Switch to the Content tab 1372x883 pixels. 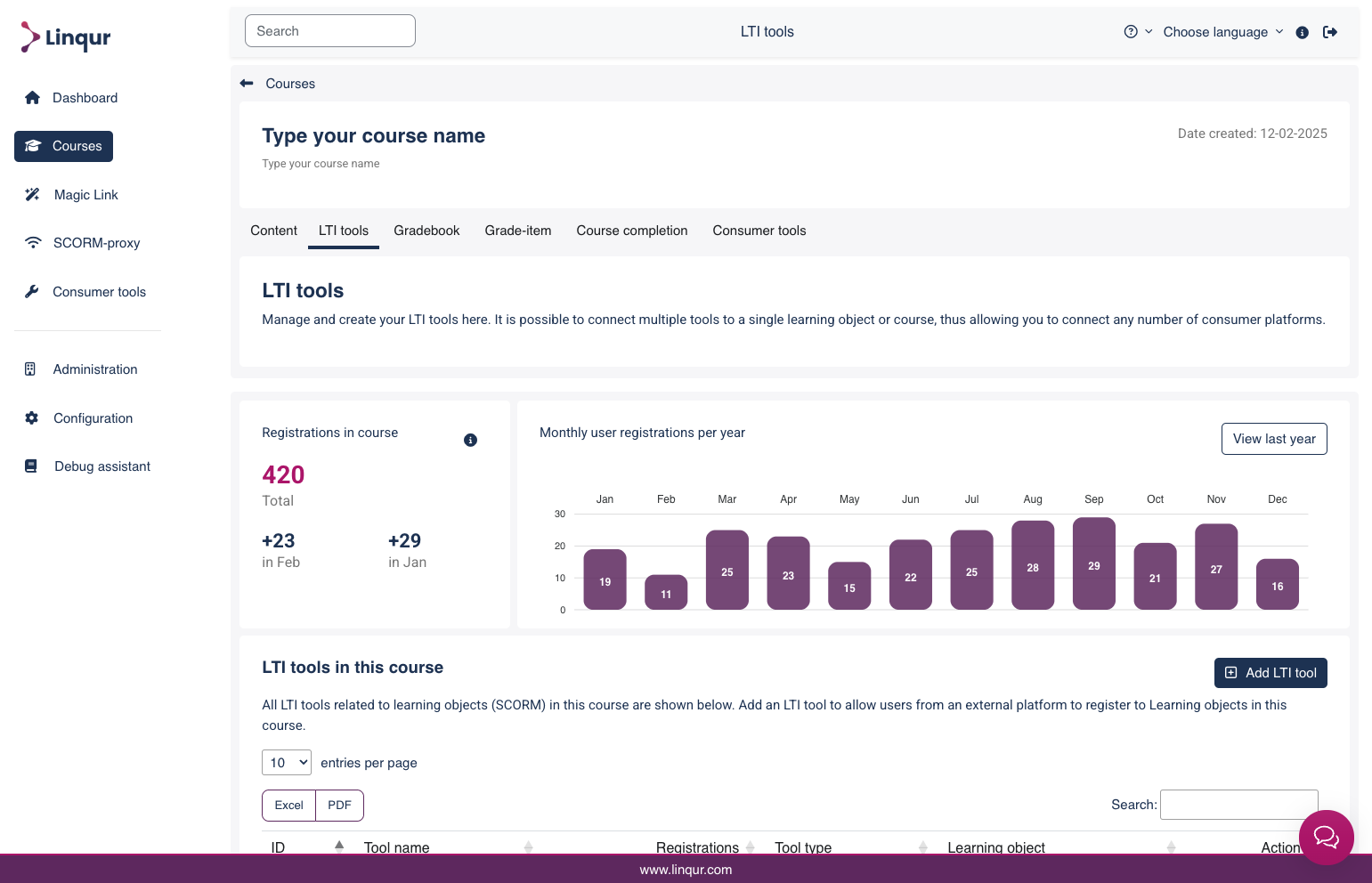tap(274, 231)
